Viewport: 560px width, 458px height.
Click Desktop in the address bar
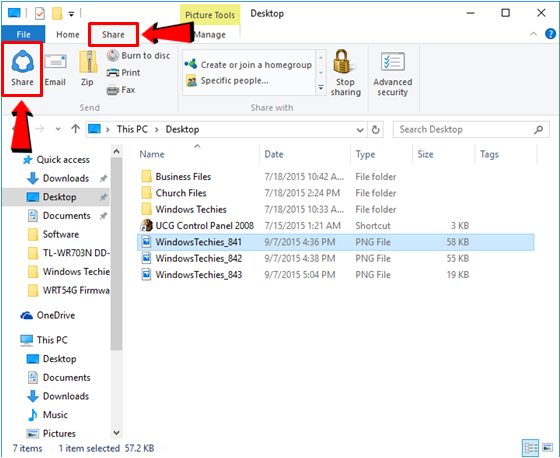pyautogui.click(x=182, y=129)
